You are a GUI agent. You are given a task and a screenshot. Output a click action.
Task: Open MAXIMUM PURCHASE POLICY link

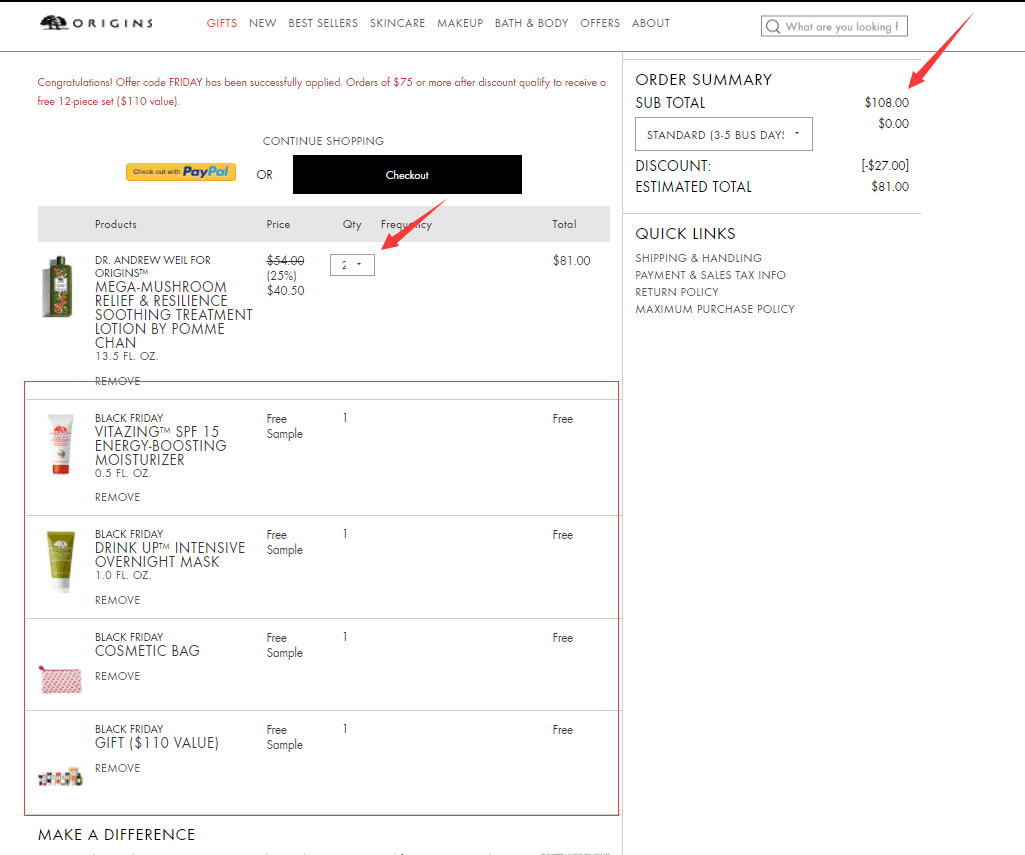pos(715,309)
